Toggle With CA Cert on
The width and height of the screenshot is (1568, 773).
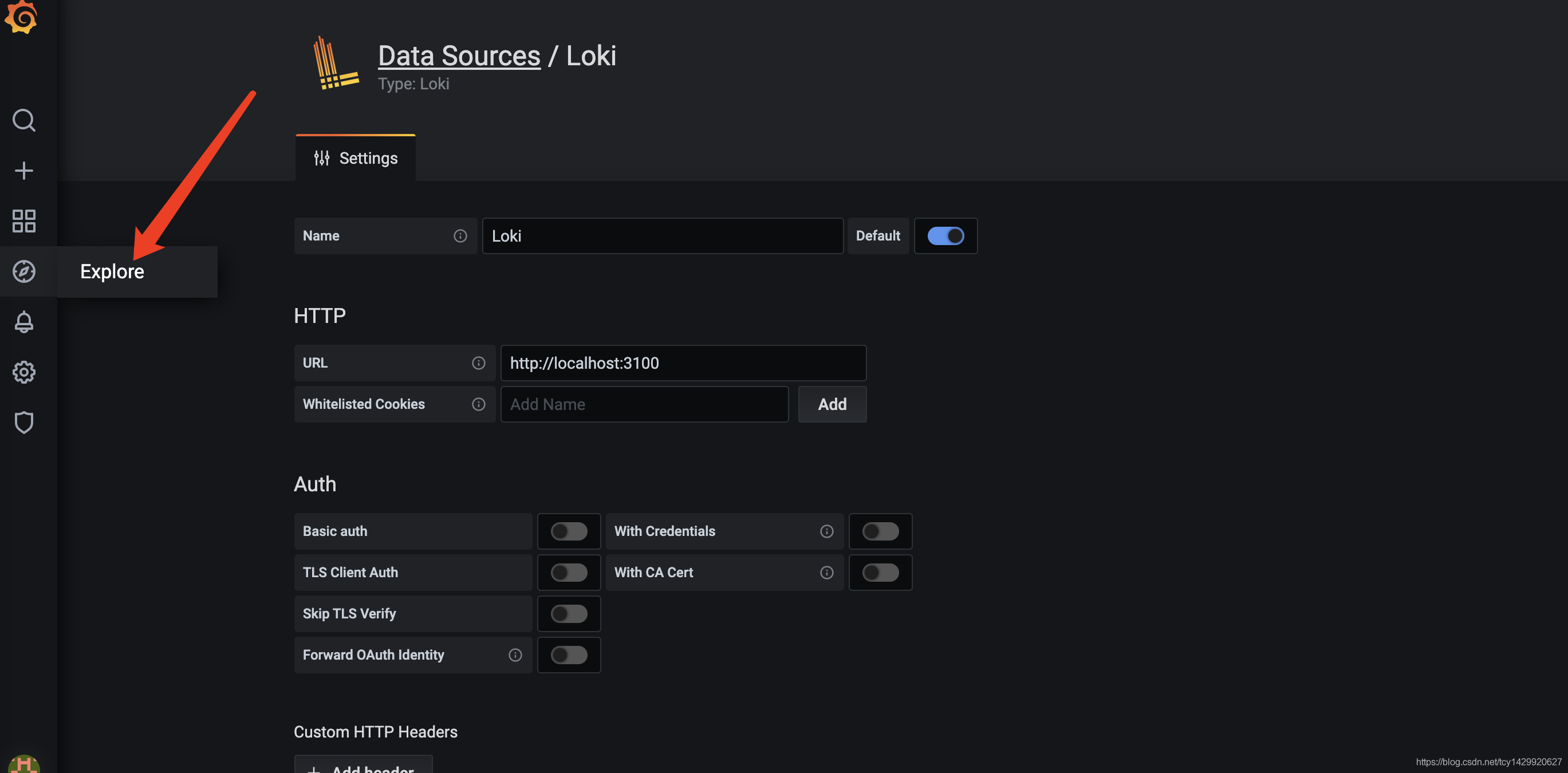[x=880, y=572]
